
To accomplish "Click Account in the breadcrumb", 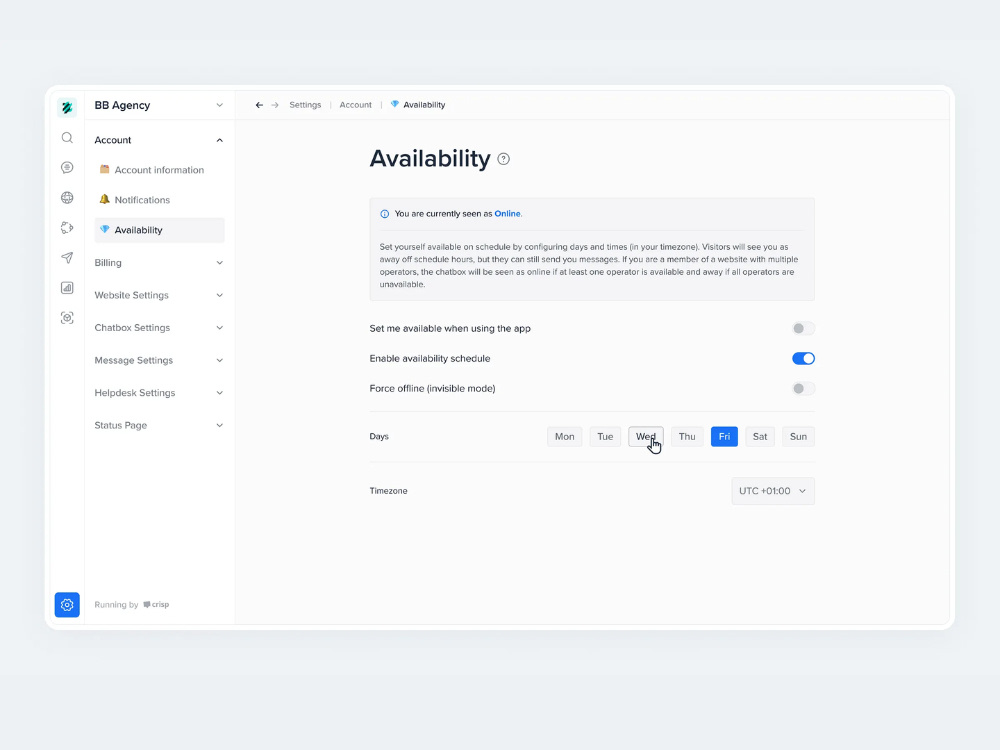I will coord(355,105).
